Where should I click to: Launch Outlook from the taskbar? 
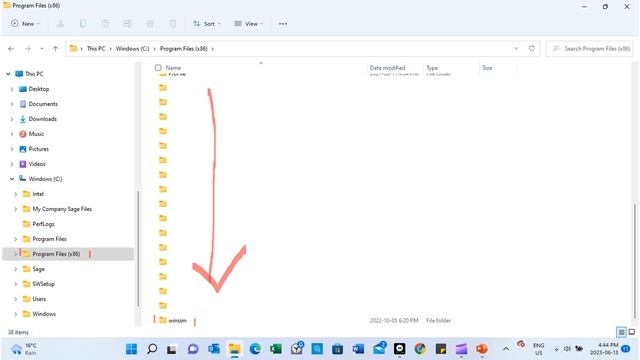214,349
